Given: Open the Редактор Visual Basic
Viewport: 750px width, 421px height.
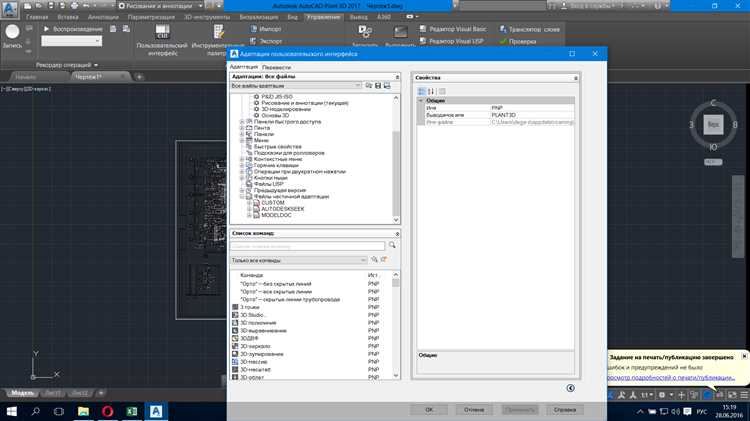Looking at the screenshot, I should point(453,29).
